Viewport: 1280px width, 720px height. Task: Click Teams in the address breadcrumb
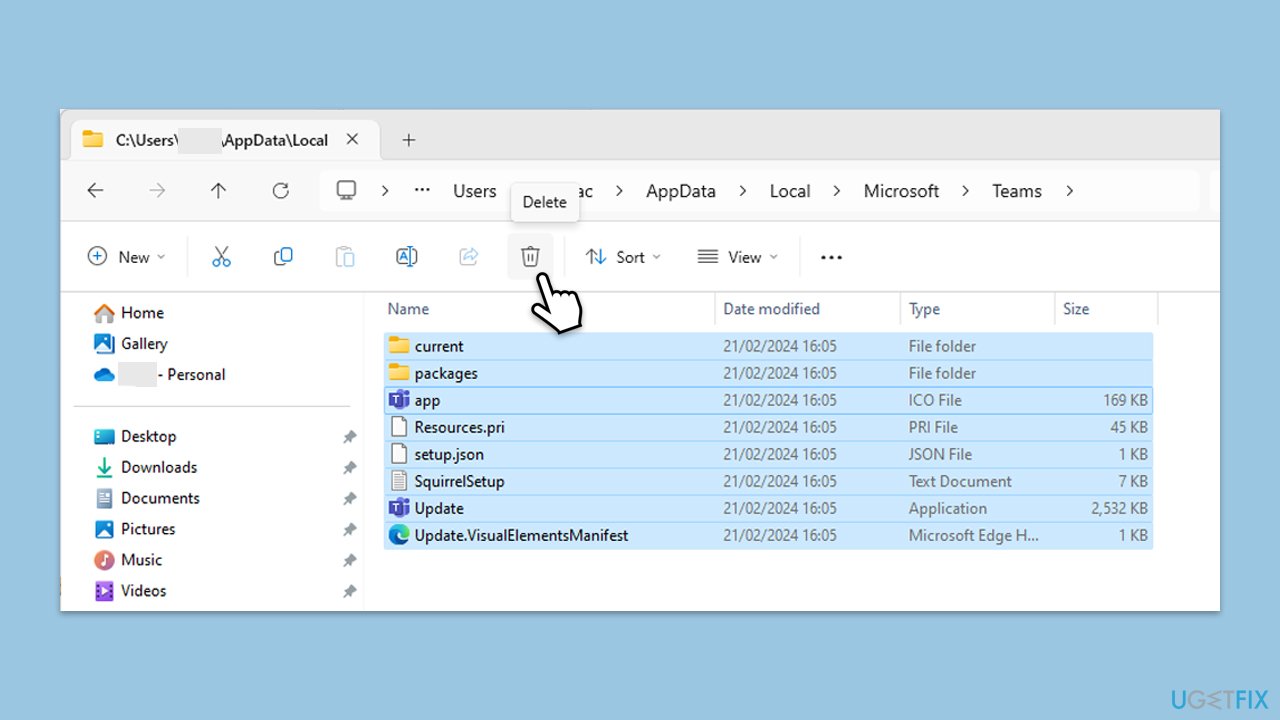point(1017,191)
